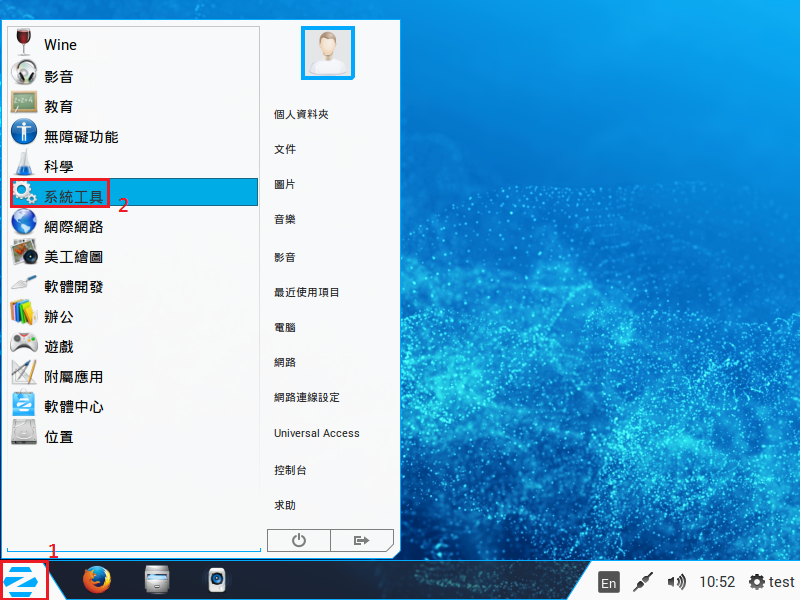Viewport: 800px width, 600px height.
Task: Open the 軟體開發 menu category
Action: coord(134,286)
